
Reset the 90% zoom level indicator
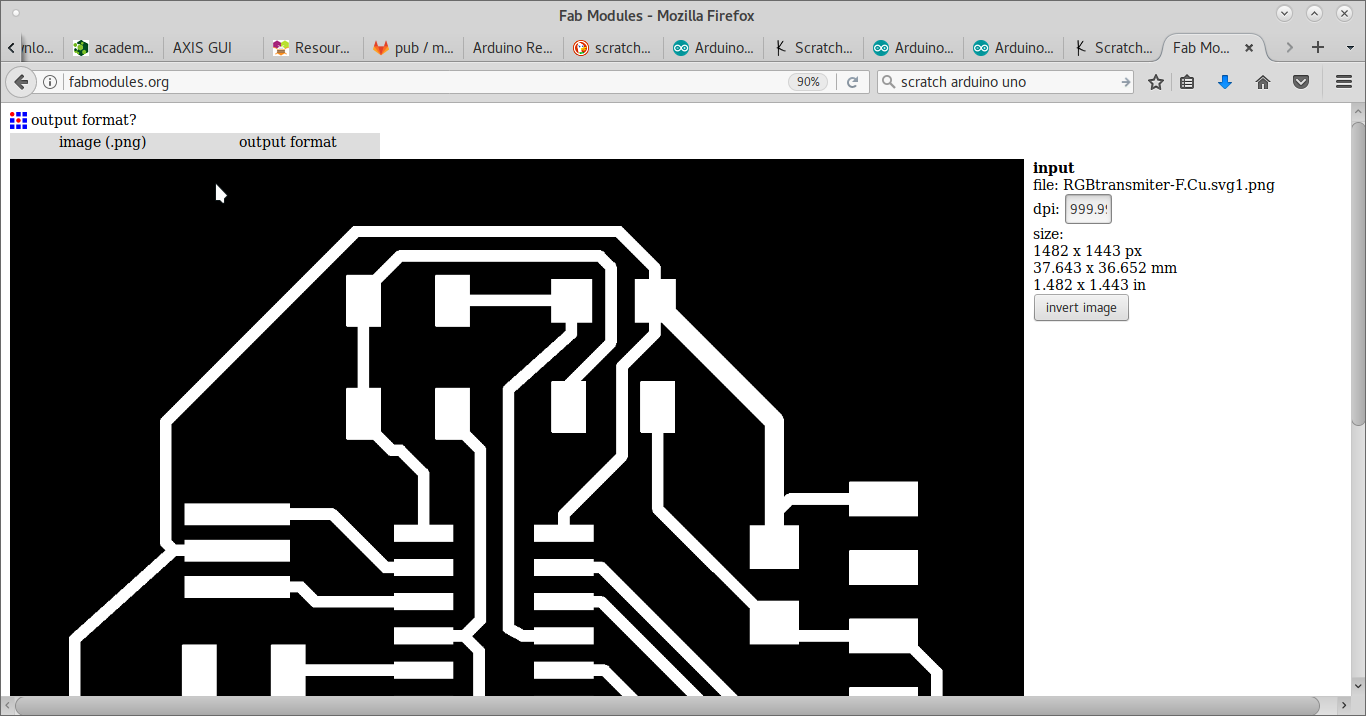coord(807,82)
